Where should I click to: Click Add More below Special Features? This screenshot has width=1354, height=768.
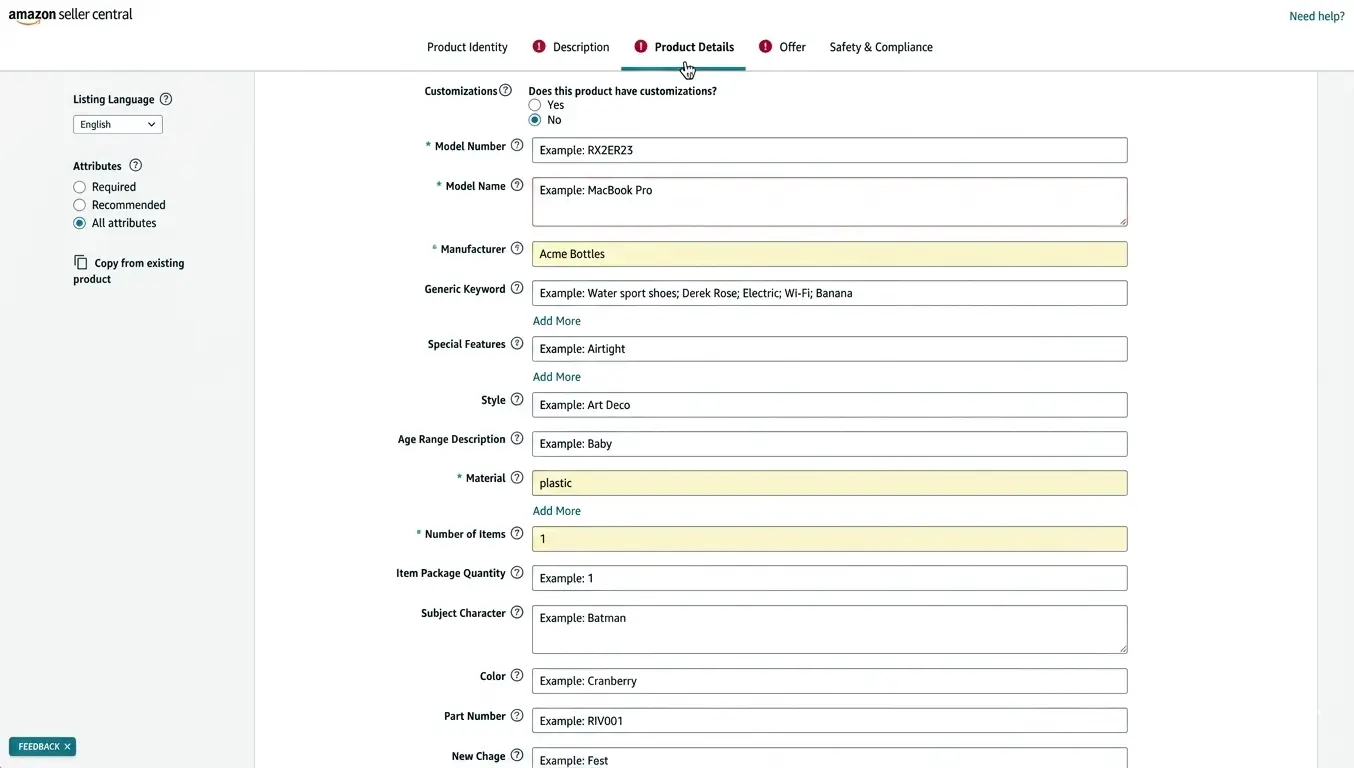(556, 376)
